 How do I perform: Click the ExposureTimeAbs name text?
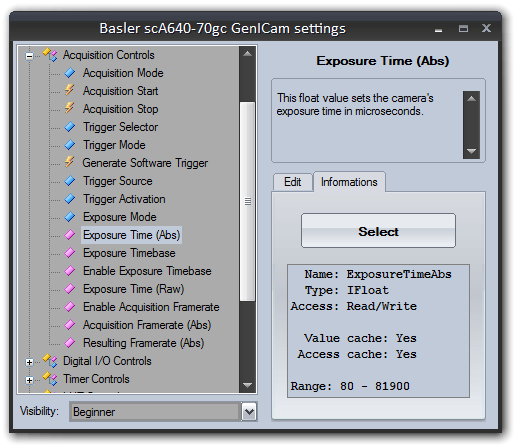point(399,274)
